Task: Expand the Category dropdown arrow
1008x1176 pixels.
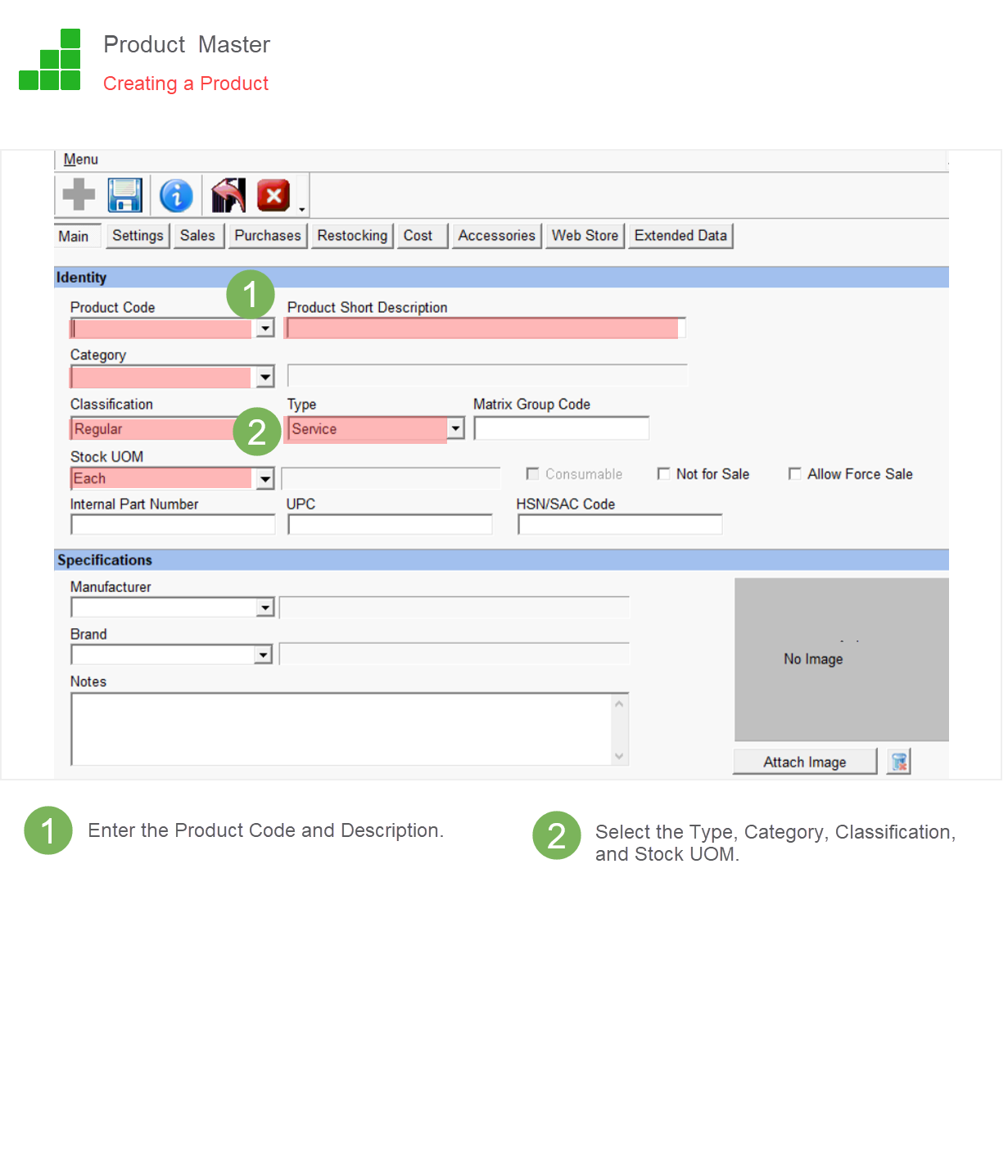Action: 264,378
